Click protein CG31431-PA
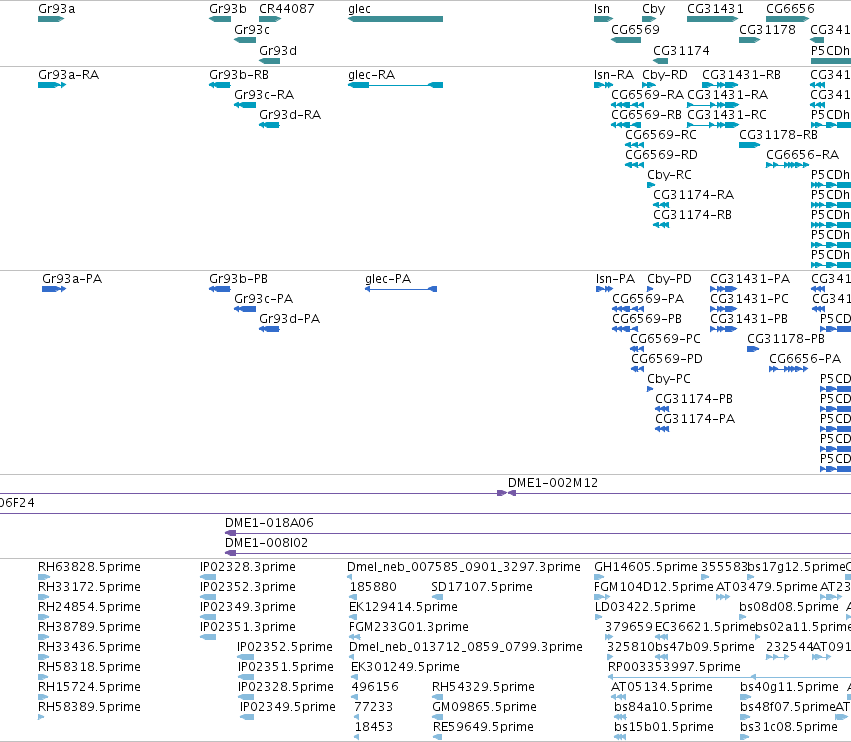Screen dimensions: 851x742 [750, 278]
